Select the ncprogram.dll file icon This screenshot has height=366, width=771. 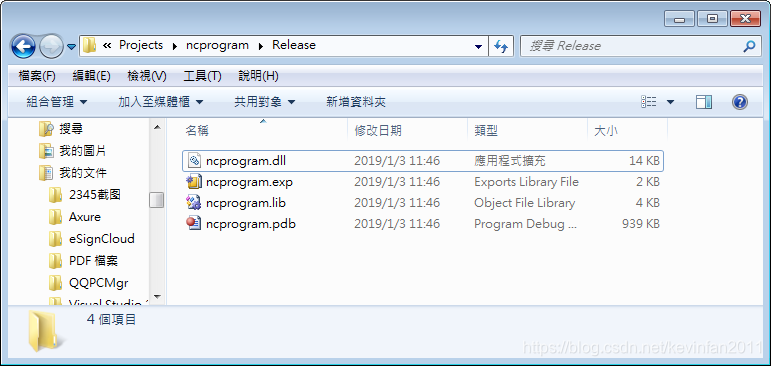(x=195, y=161)
